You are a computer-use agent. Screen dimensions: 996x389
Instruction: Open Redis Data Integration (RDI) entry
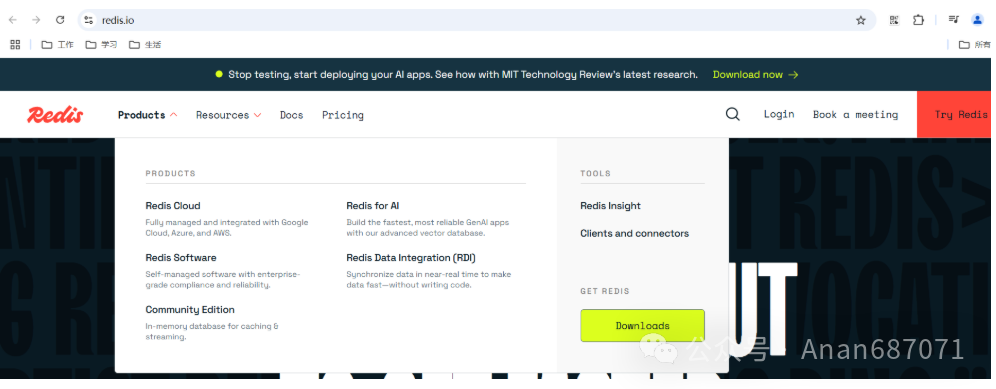(x=411, y=258)
